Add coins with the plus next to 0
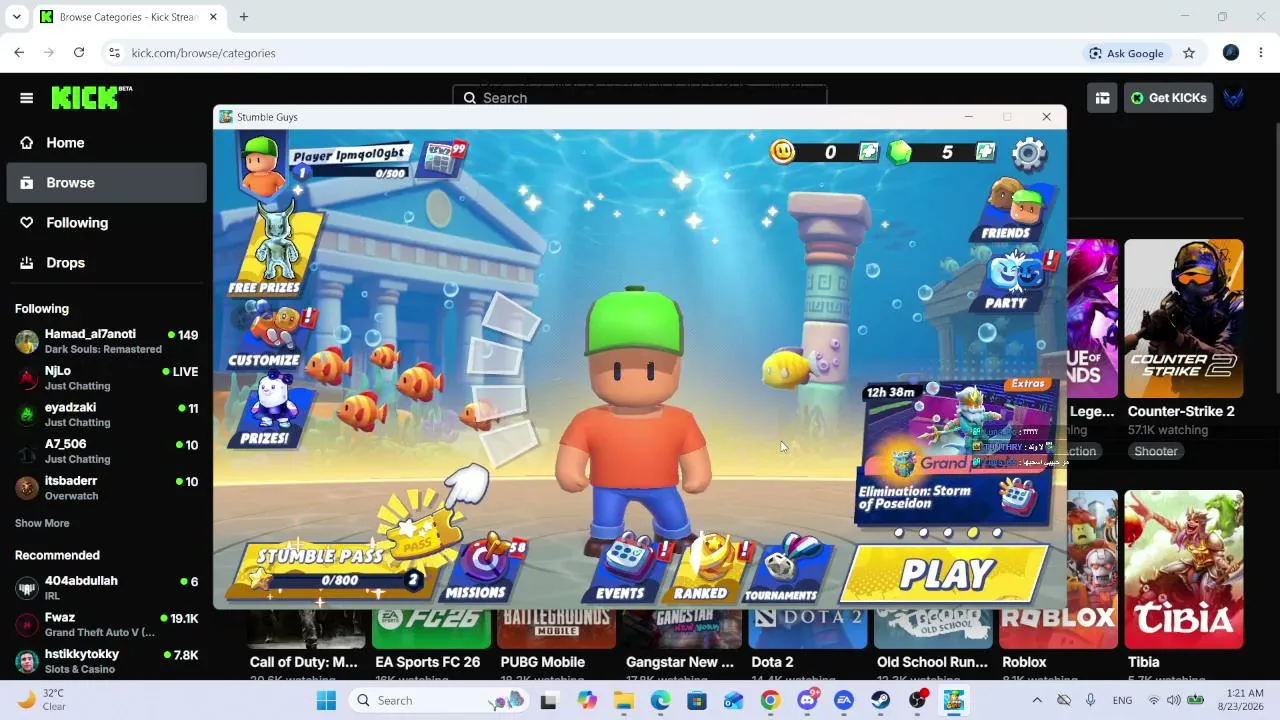Screen dimensions: 1280x720 pyautogui.click(x=869, y=152)
